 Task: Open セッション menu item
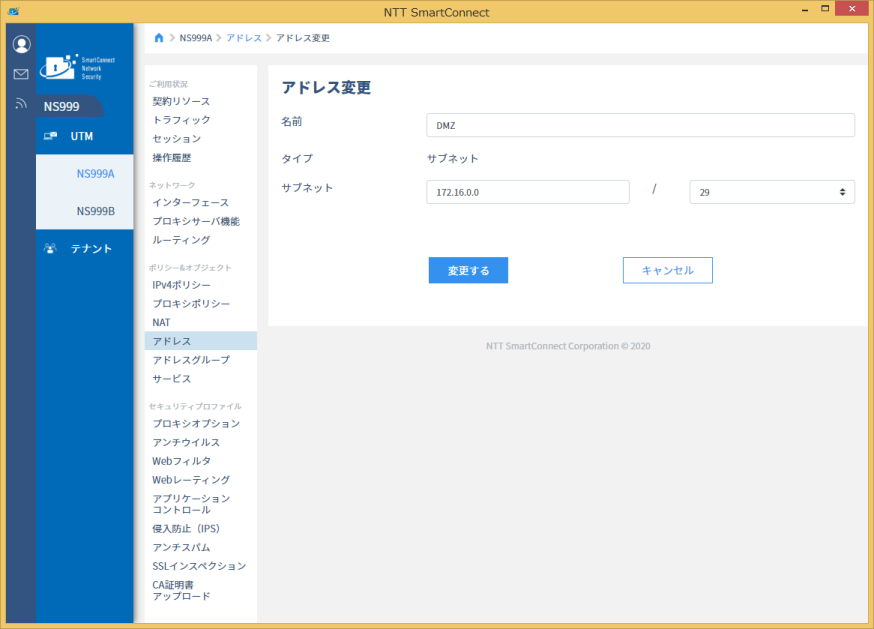tap(177, 139)
